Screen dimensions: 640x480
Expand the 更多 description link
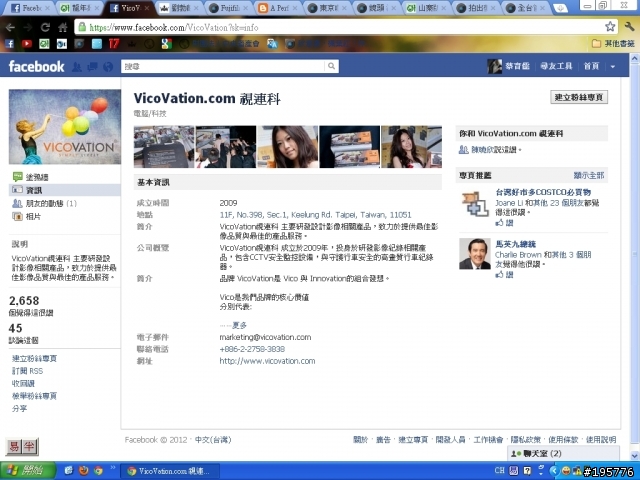[239, 325]
